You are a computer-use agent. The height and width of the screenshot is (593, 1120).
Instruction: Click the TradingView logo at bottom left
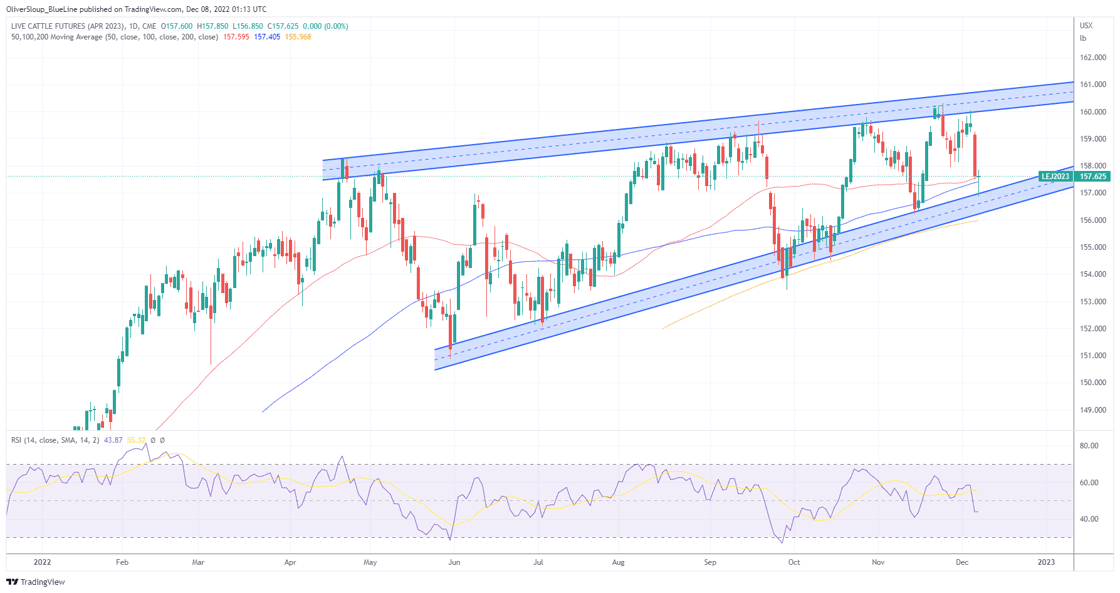tap(35, 582)
